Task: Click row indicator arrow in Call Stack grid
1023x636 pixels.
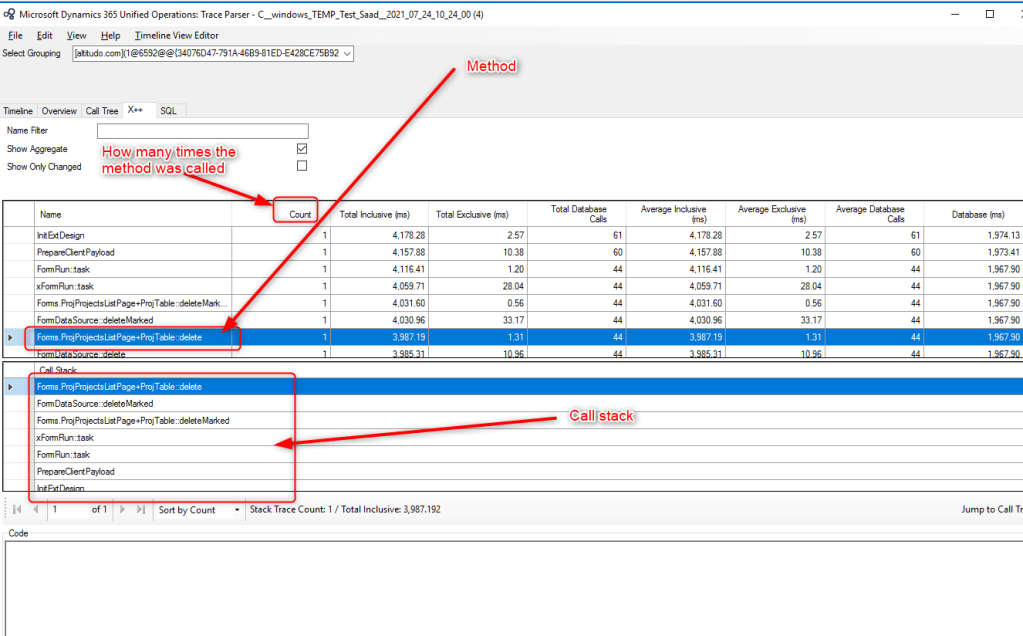Action: [11, 386]
